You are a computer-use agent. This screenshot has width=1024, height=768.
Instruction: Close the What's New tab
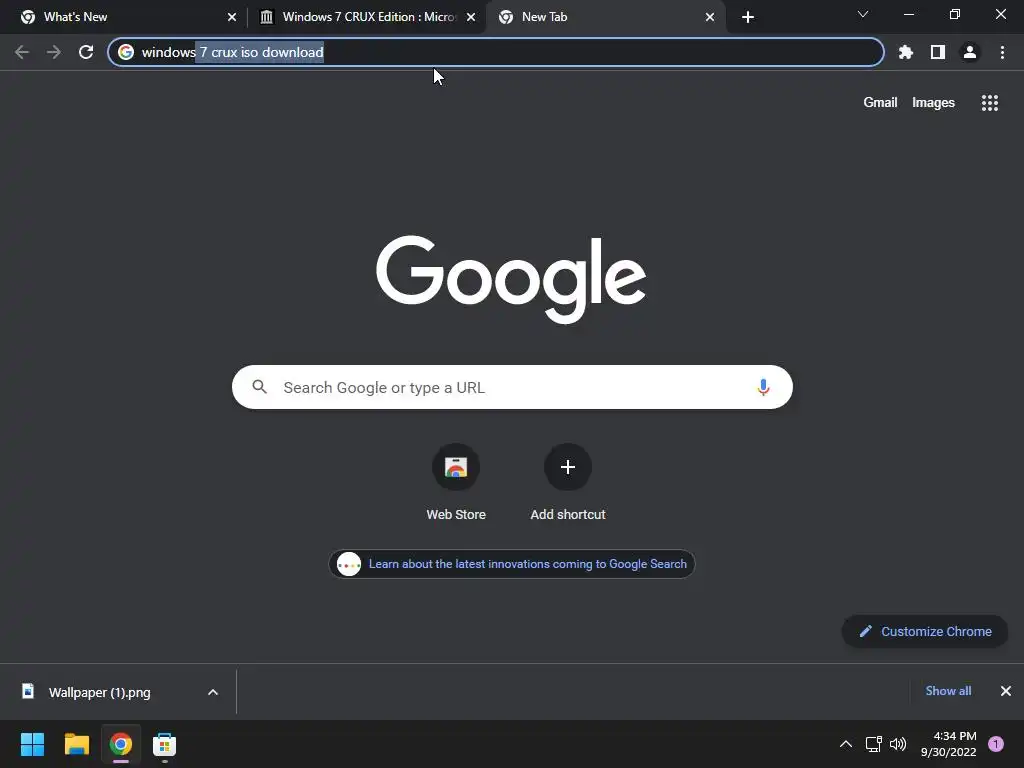pos(232,17)
